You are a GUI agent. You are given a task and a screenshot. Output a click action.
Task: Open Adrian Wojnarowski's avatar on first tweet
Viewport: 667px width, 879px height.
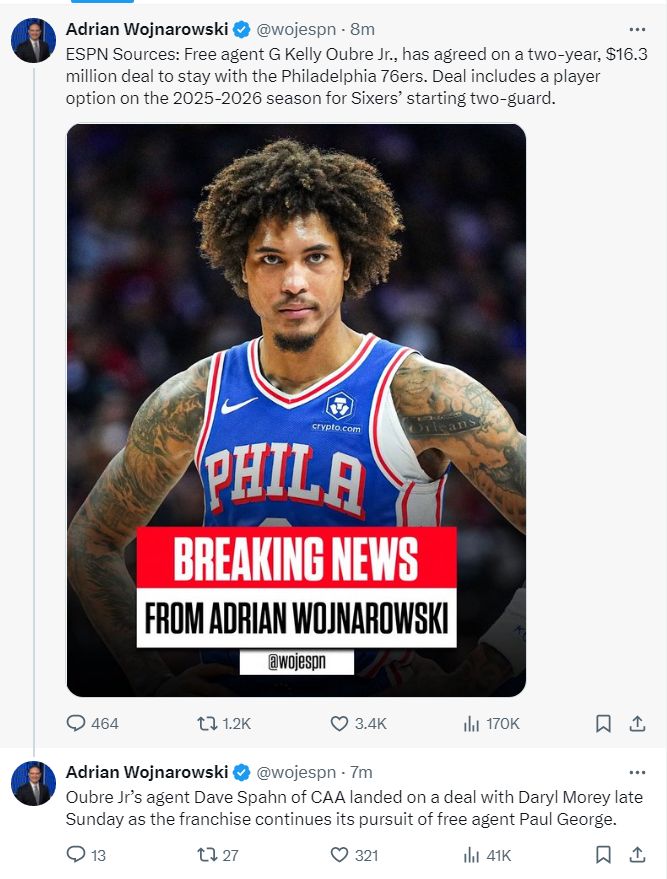[33, 41]
